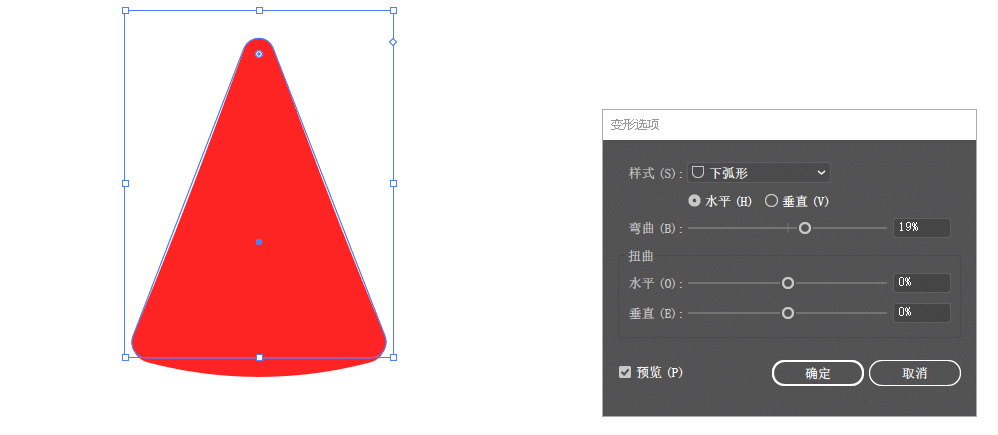Click the bottom-center bounding box handle

(259, 357)
